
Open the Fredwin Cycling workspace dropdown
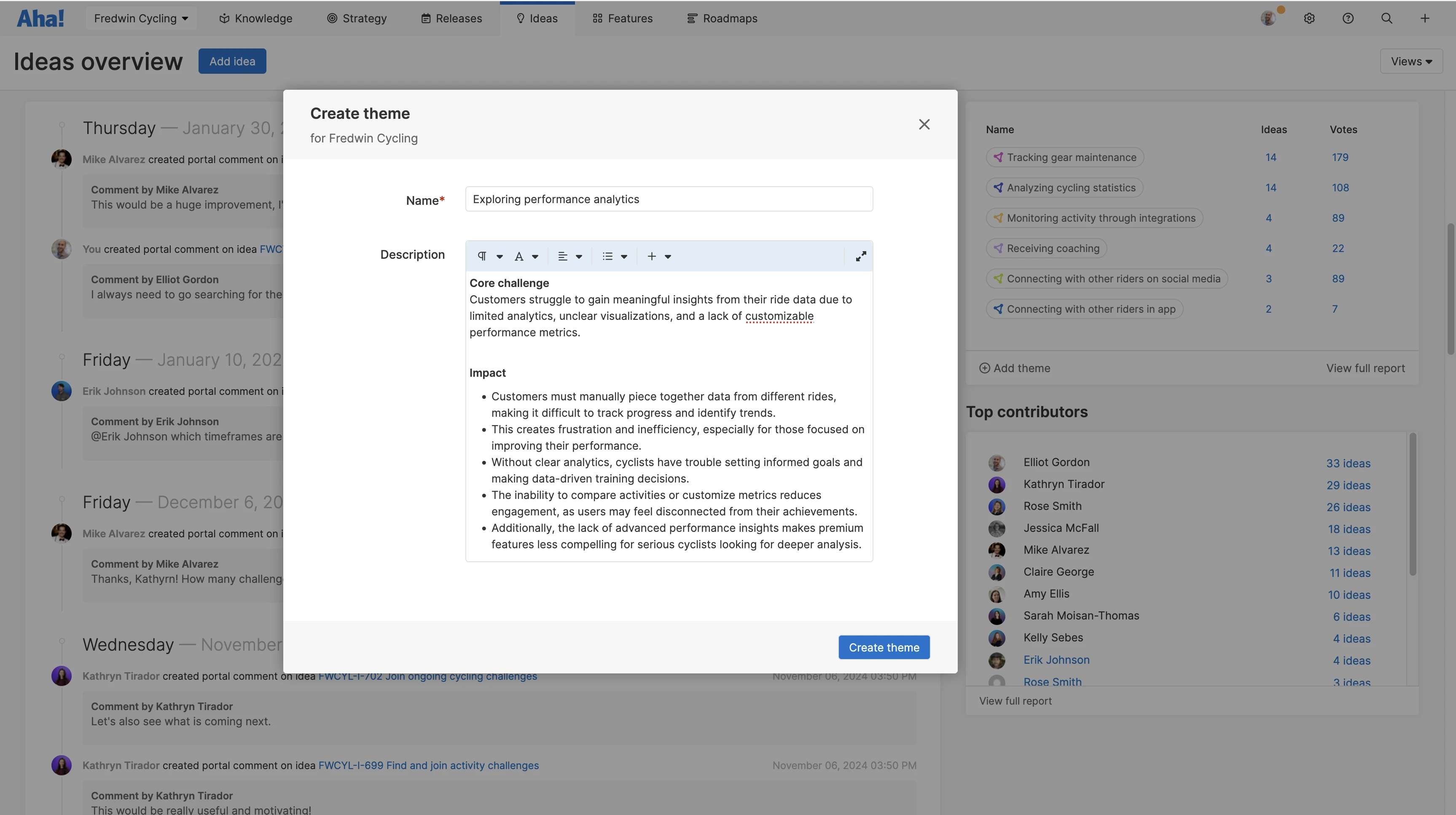click(x=141, y=18)
